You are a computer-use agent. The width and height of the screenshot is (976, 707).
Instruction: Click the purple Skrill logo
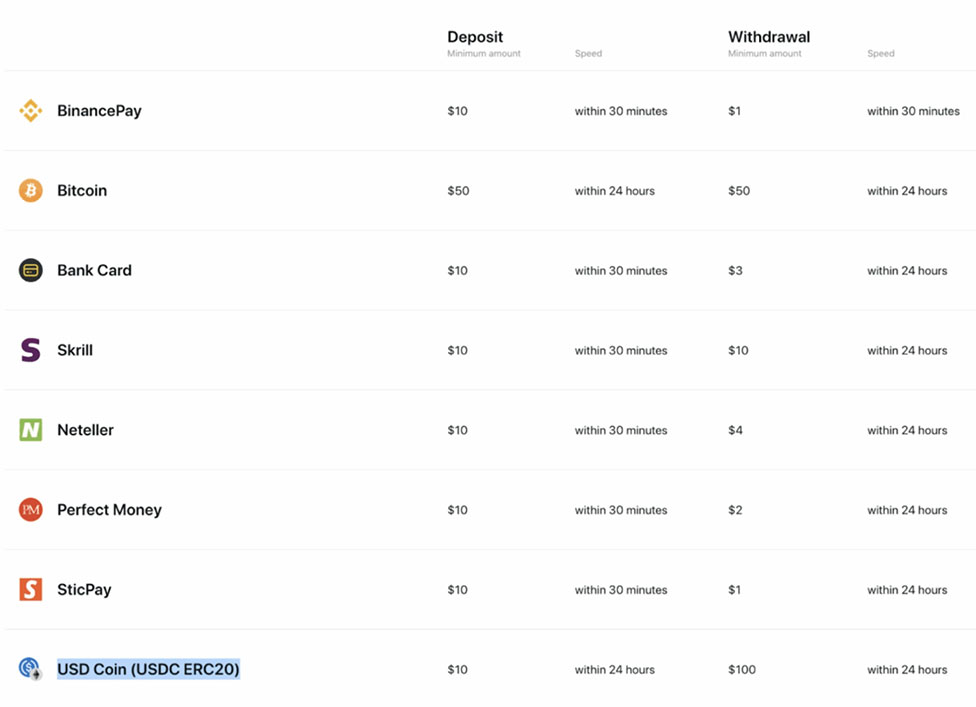coord(31,350)
